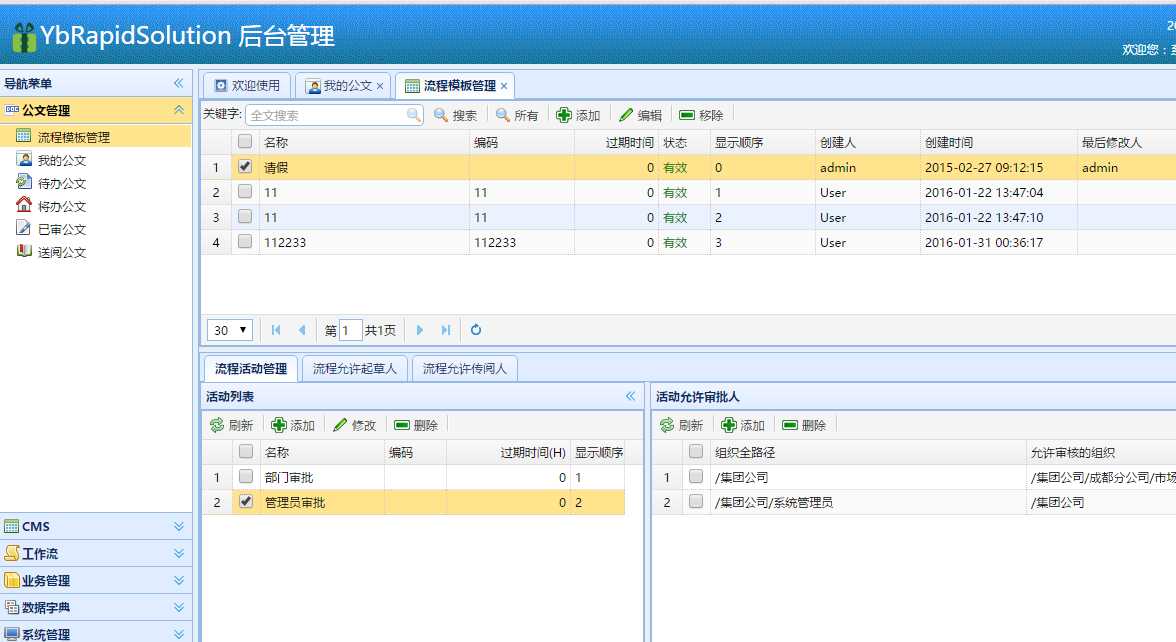Image resolution: width=1176 pixels, height=642 pixels.
Task: Check the /集团公司/系统管理员 row checkbox
Action: [695, 502]
